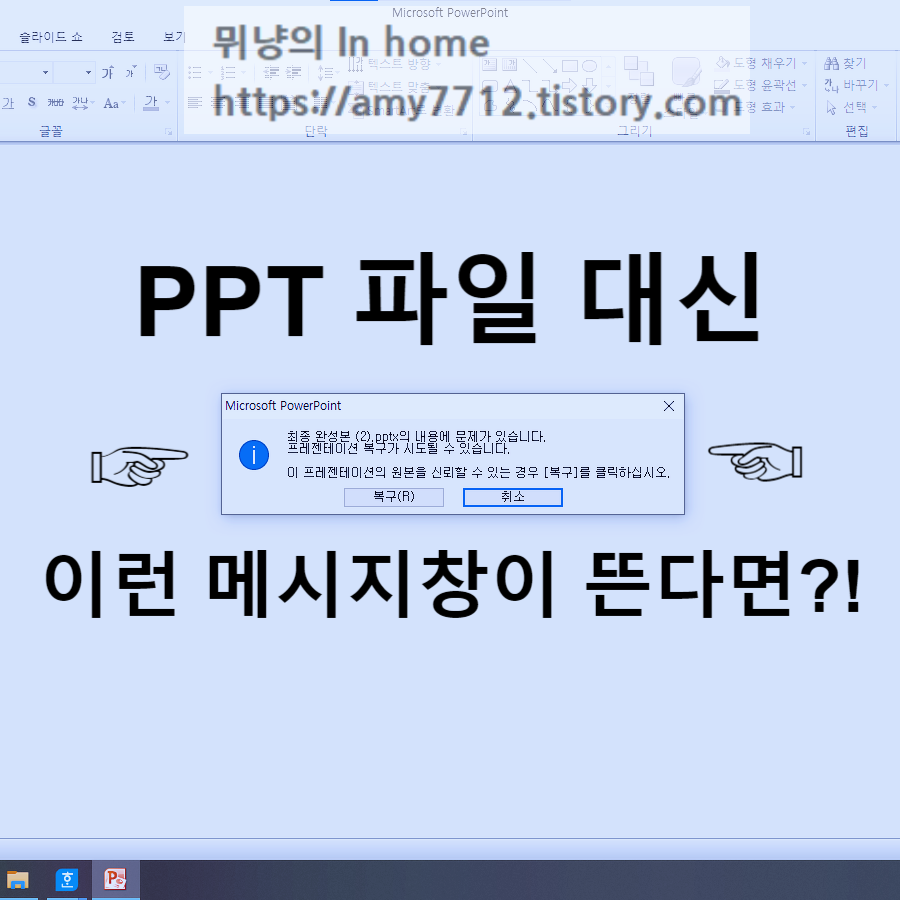The image size is (900, 900).
Task: Open the 단락 group dialog launcher
Action: pos(464,132)
